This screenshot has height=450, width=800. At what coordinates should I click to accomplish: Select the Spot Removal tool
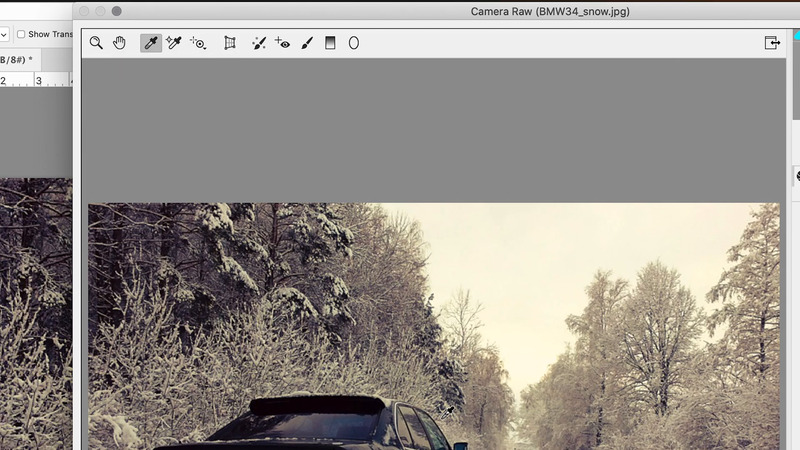(258, 43)
